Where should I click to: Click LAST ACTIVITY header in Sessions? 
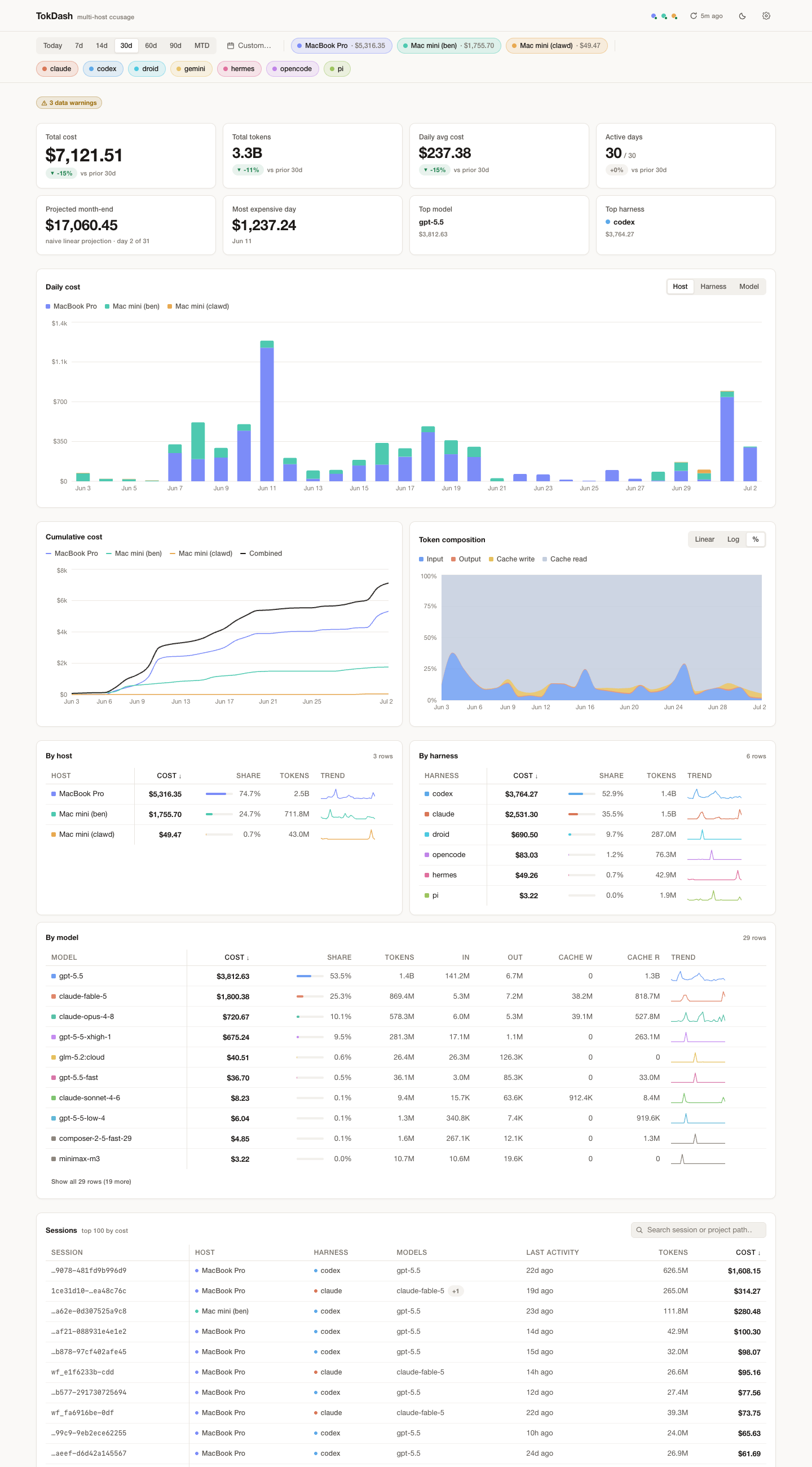553,1252
